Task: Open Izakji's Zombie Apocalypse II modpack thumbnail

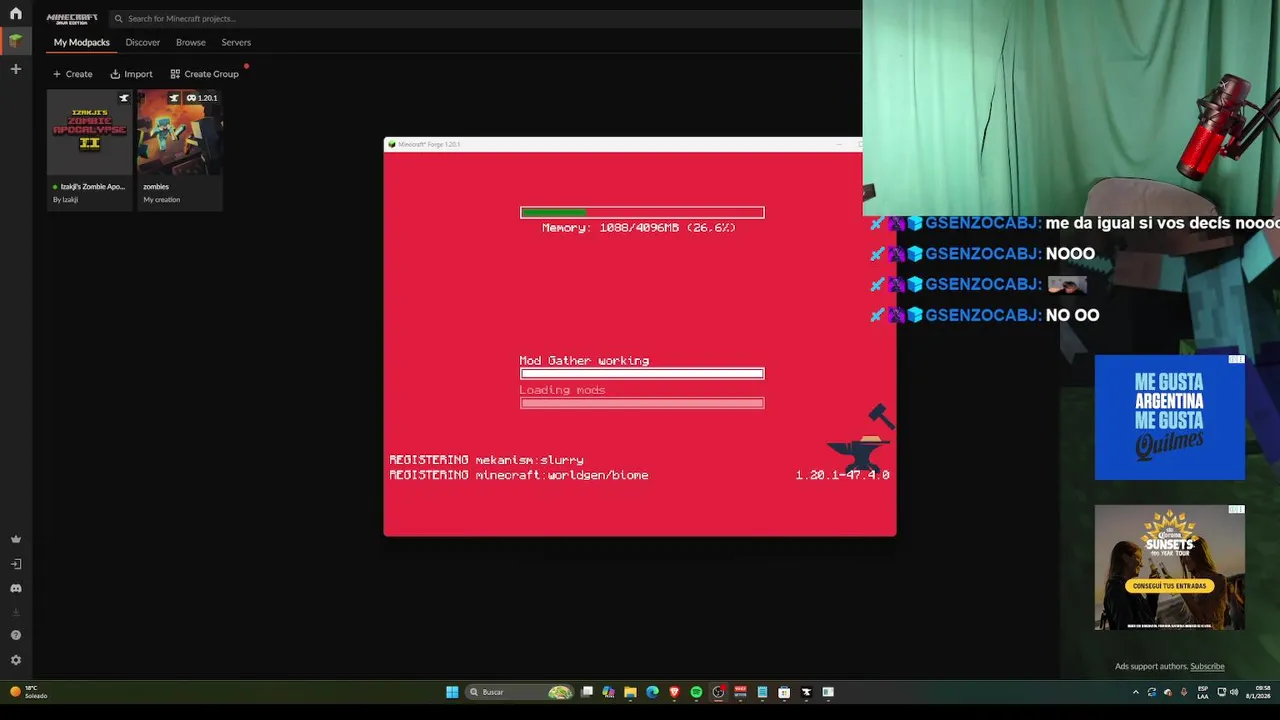Action: (90, 133)
